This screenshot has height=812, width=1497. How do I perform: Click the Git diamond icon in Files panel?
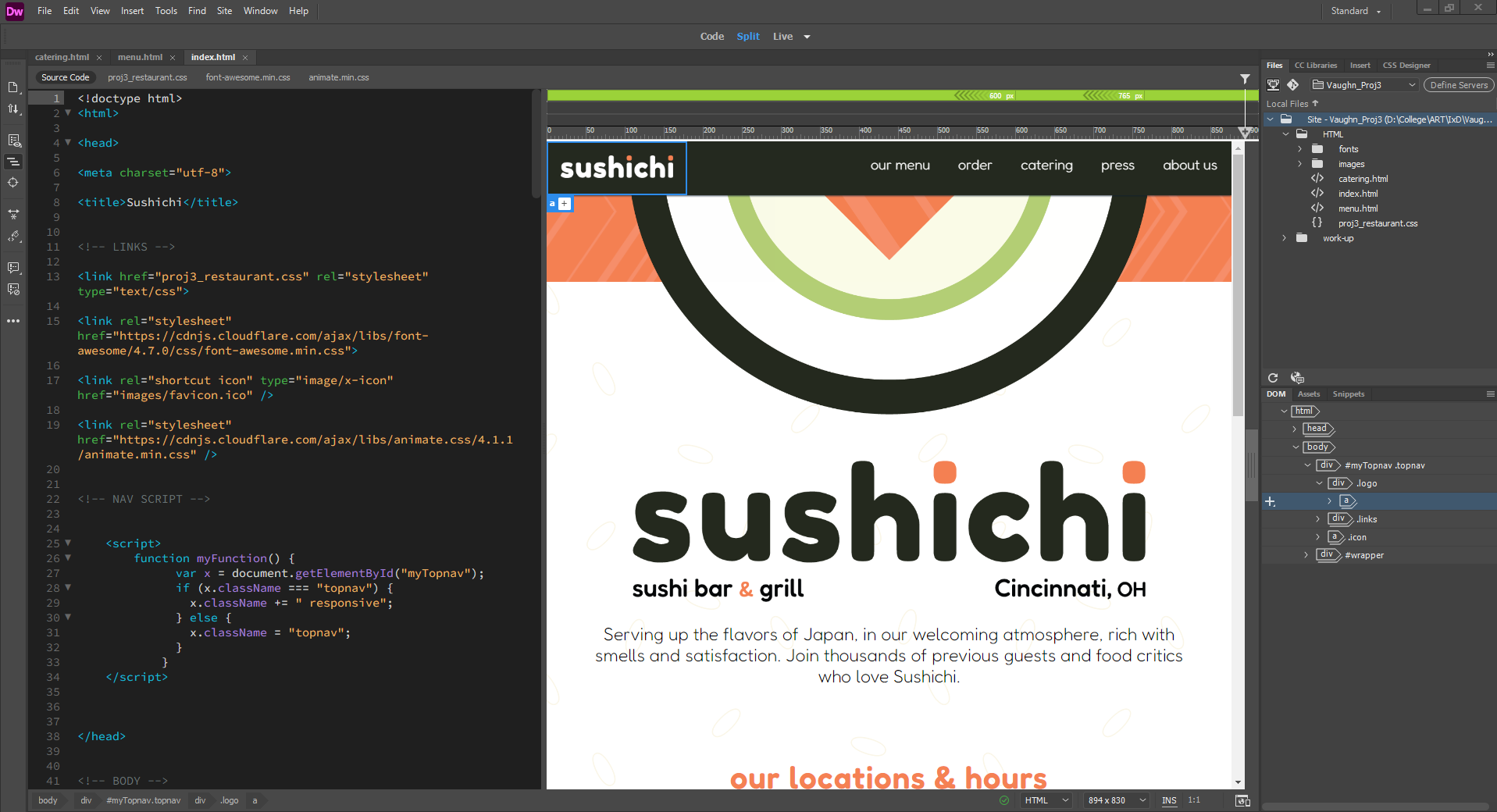[x=1293, y=85]
